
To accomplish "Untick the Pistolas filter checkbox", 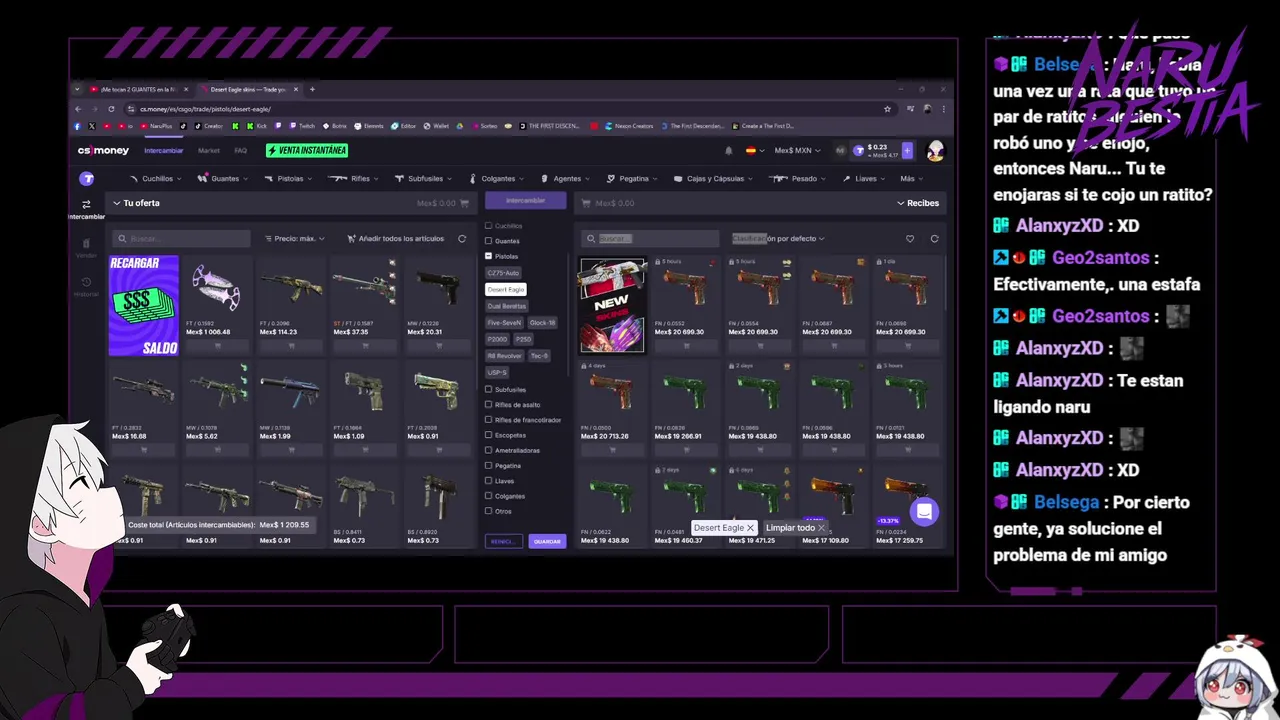I will 488,256.
